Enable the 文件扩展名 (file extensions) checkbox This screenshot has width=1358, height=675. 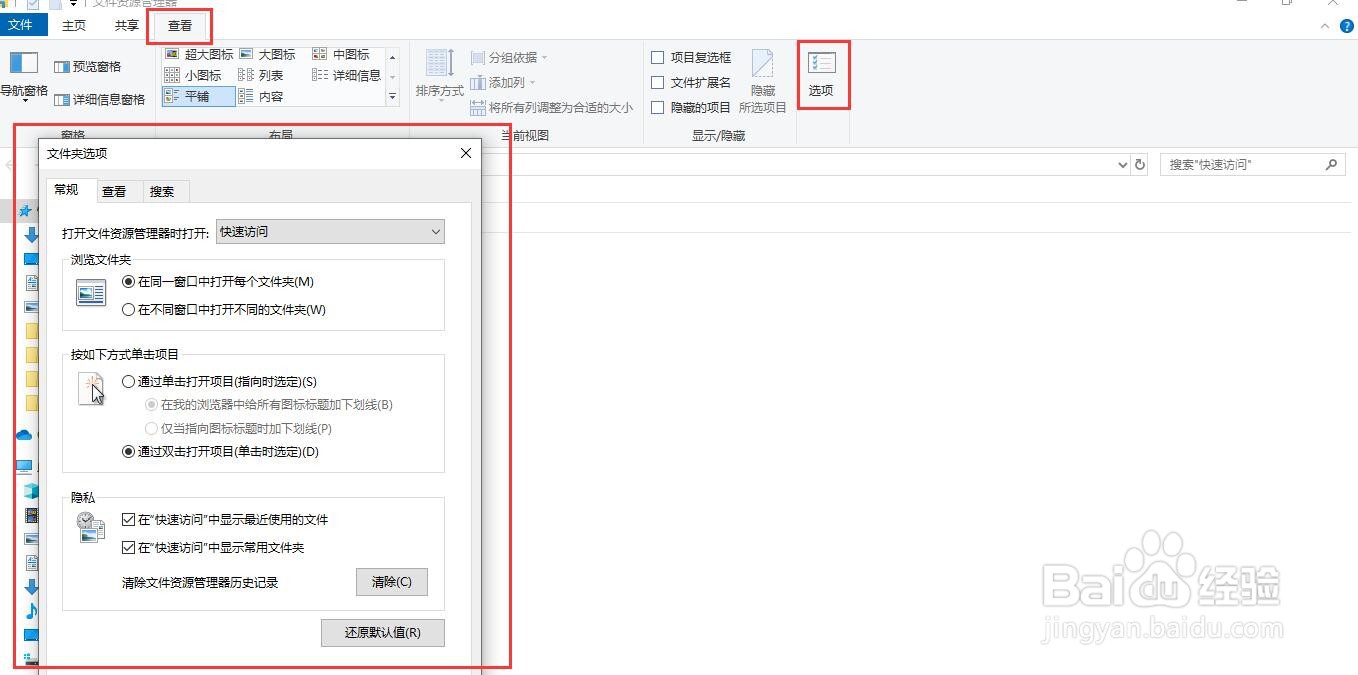click(657, 82)
